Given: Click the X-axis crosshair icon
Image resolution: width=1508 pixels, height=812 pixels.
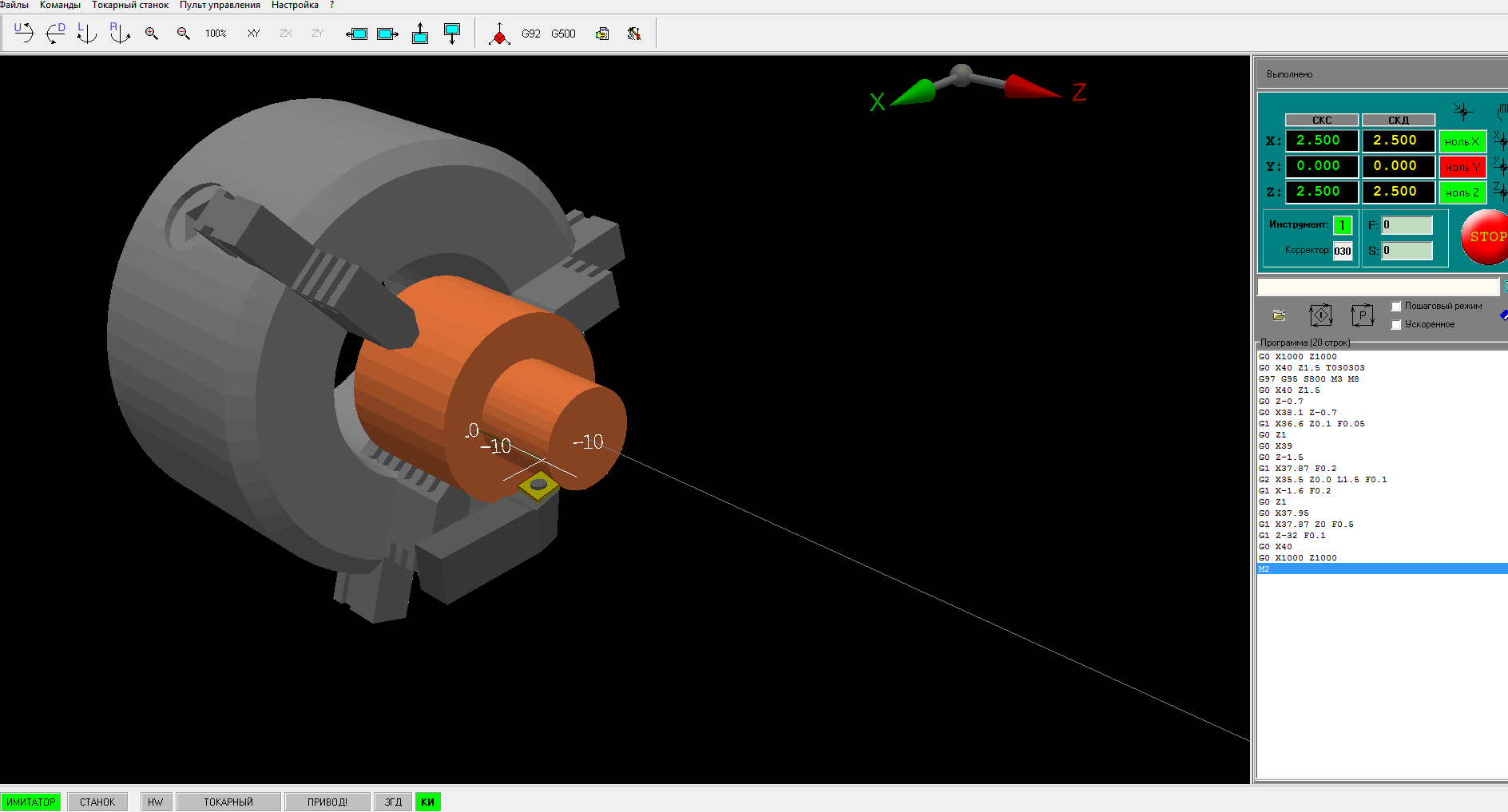Looking at the screenshot, I should pos(1500,141).
